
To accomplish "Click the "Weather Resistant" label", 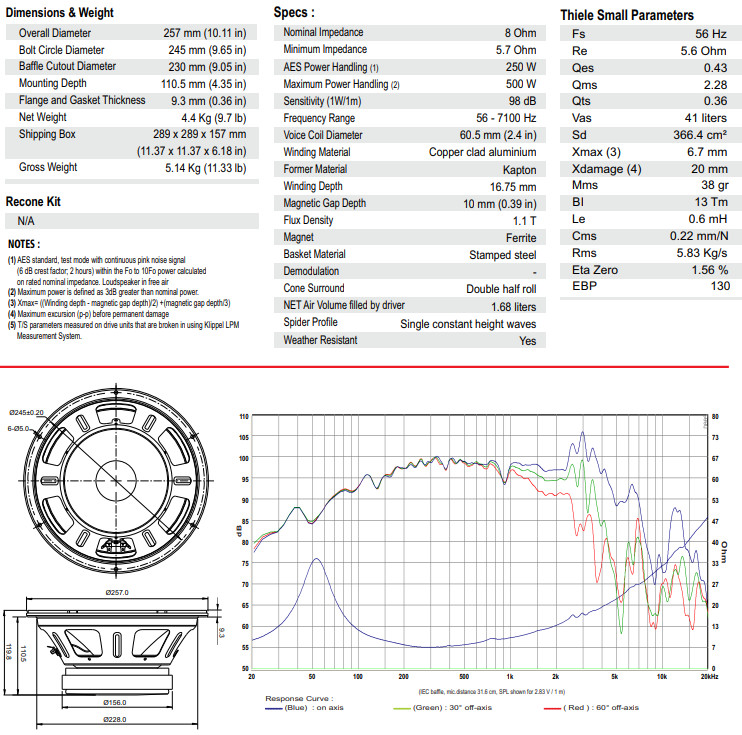I will point(320,340).
